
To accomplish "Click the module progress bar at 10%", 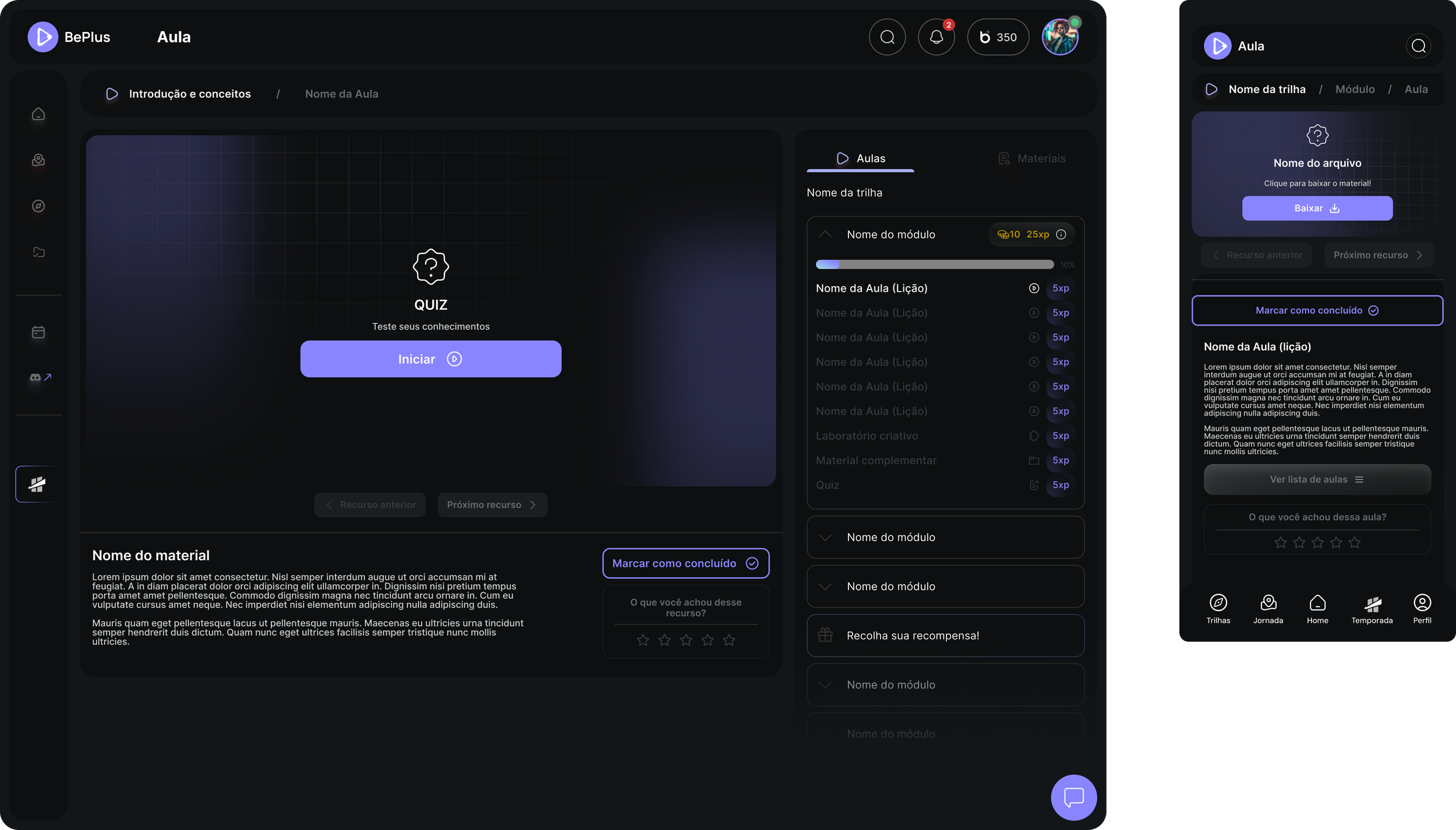I will point(934,264).
